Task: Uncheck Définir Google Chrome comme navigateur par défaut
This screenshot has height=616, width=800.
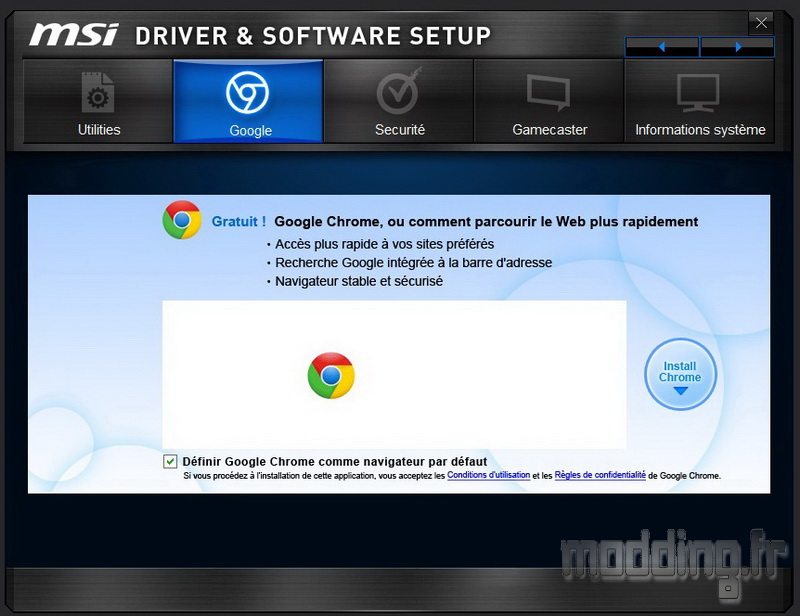Action: coord(170,461)
